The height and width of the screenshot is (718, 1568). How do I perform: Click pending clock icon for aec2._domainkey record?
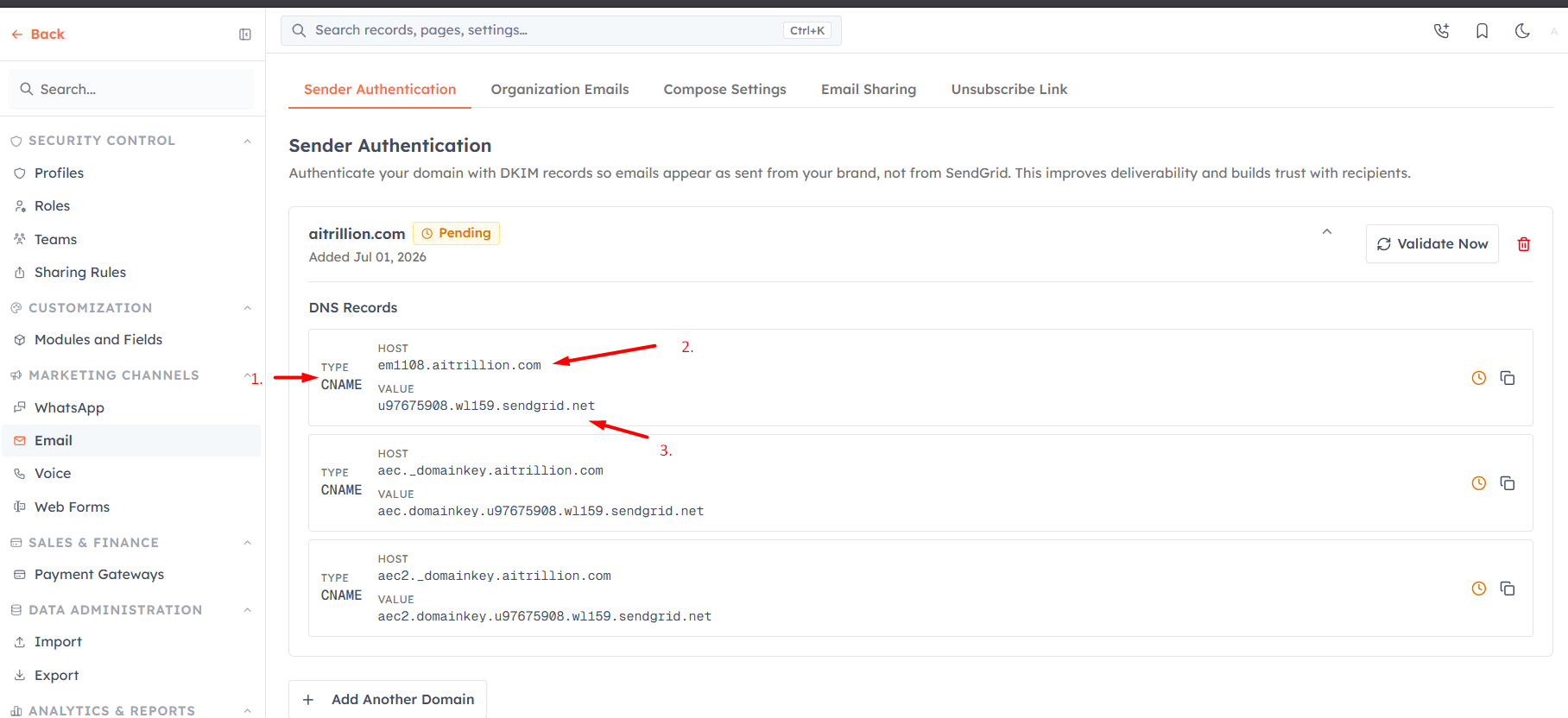[x=1479, y=589]
